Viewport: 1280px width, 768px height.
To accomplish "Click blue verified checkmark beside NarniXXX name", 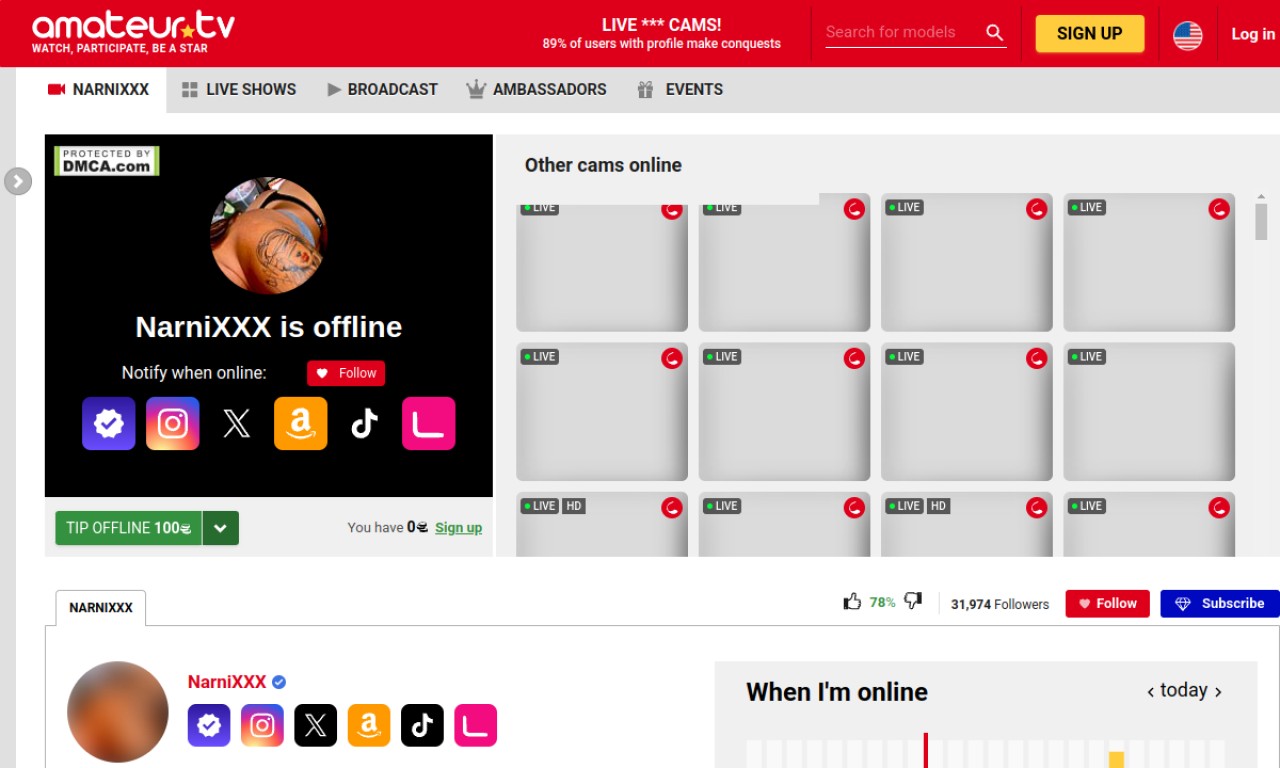I will [279, 682].
